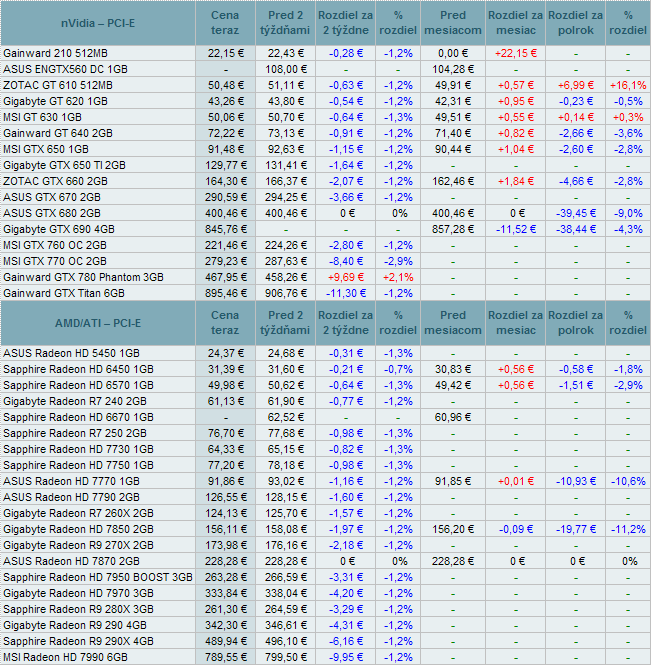
Task: Click Sapphire Radeon HD 7950 BOOST 3GB name
Action: click(98, 578)
